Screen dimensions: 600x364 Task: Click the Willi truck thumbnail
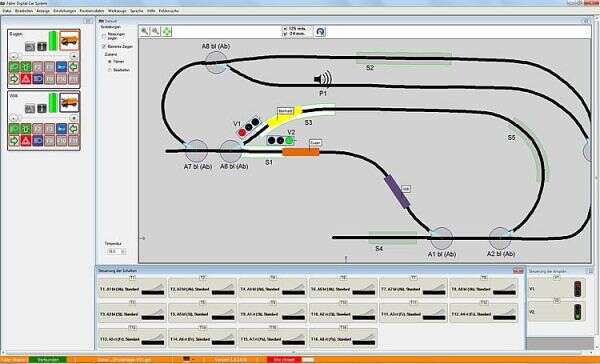(x=70, y=102)
